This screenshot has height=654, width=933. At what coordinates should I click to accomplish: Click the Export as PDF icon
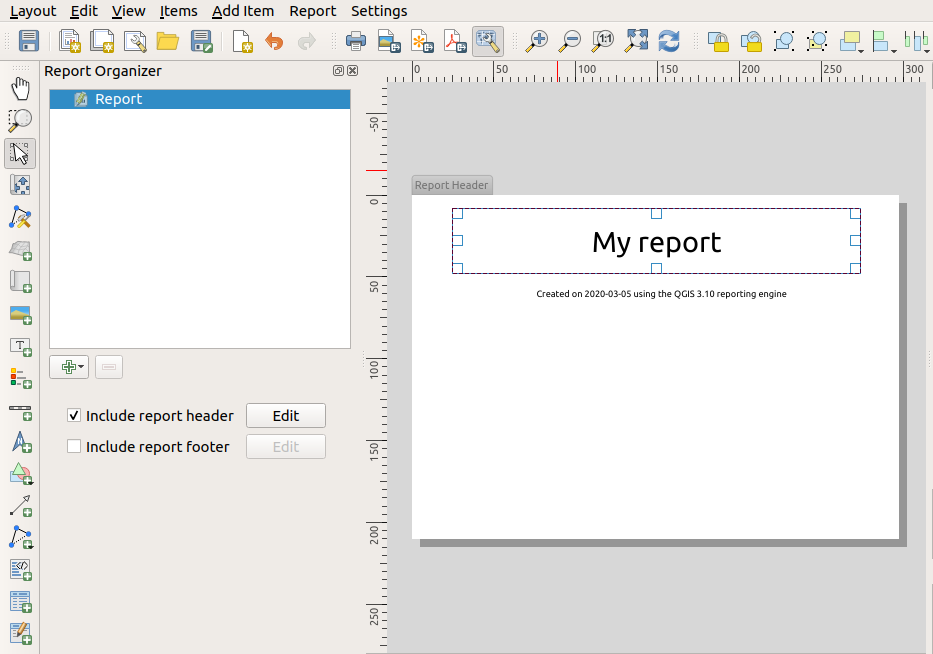[x=455, y=41]
